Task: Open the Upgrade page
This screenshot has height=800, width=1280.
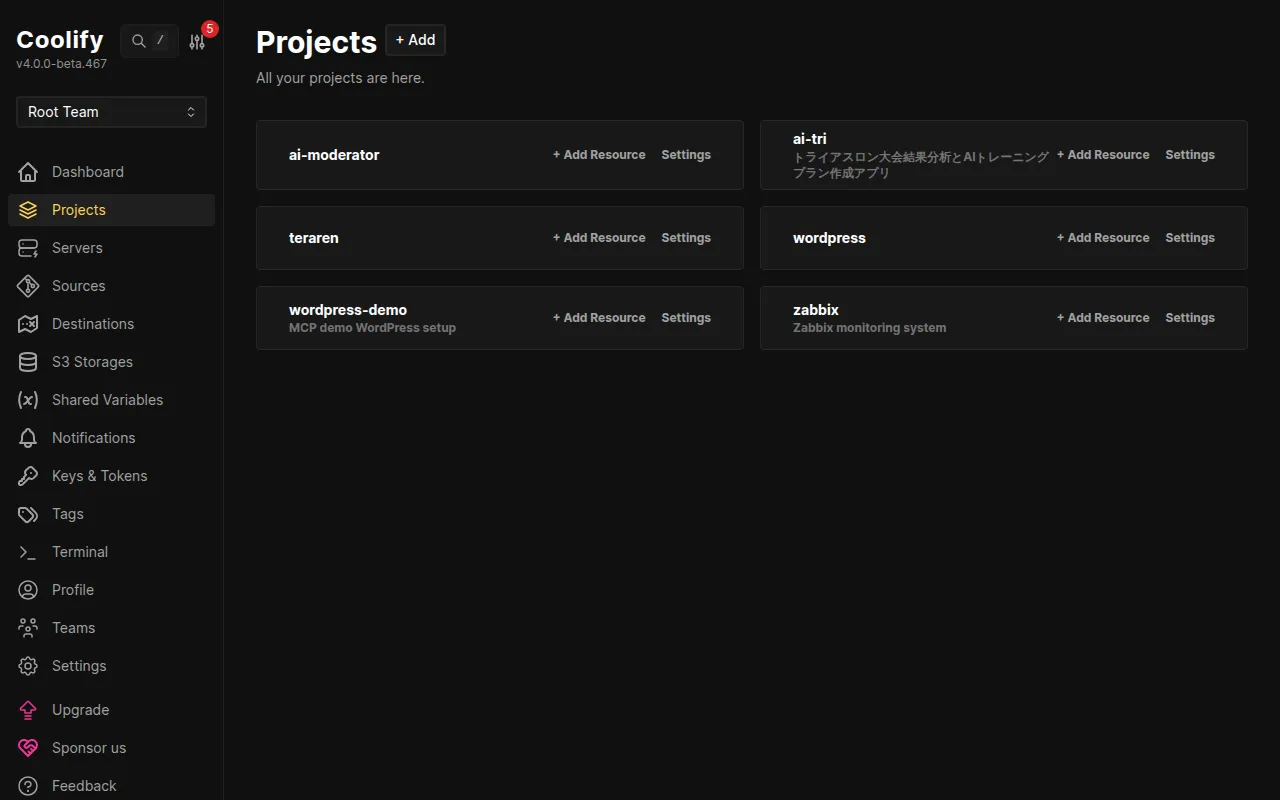Action: [x=80, y=709]
